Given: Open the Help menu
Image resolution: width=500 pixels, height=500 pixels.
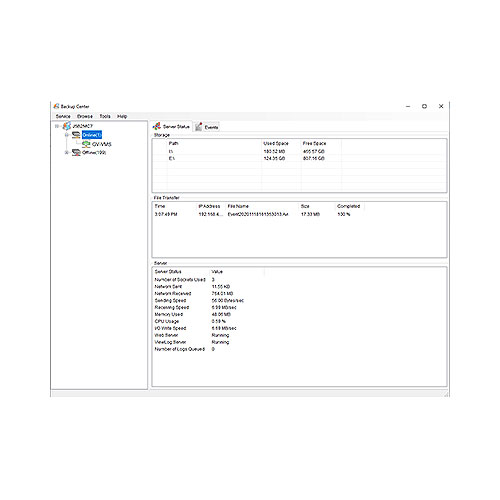Looking at the screenshot, I should coord(122,116).
